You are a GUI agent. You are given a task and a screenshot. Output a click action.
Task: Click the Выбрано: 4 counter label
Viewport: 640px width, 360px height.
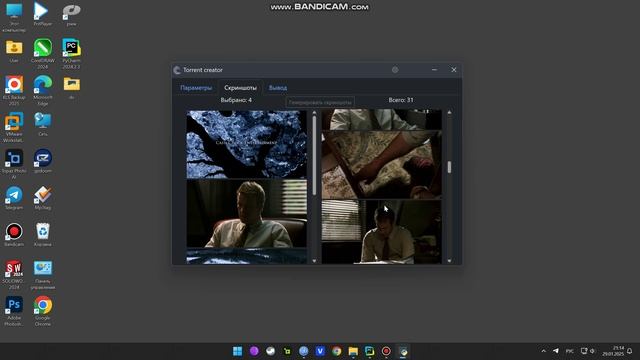(236, 100)
